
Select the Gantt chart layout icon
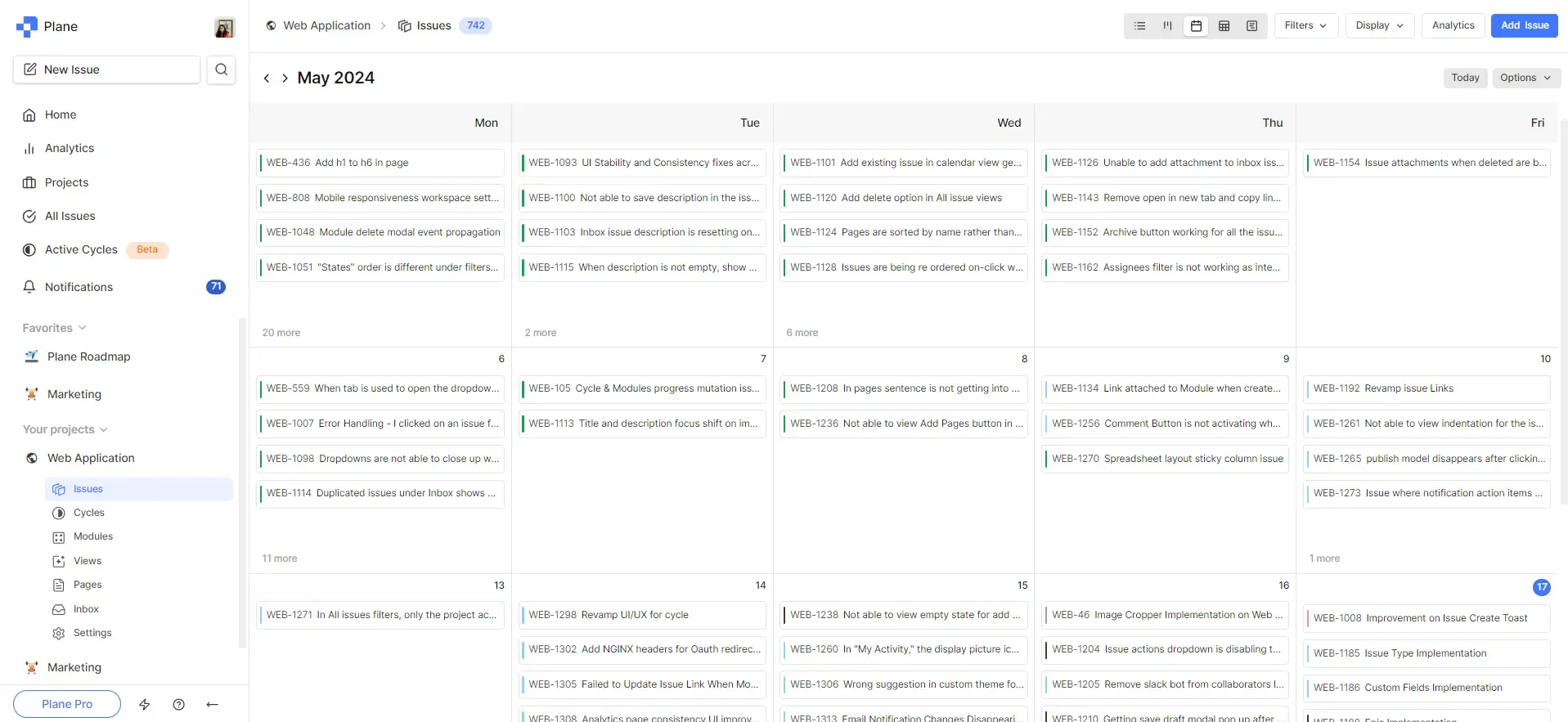point(1251,26)
